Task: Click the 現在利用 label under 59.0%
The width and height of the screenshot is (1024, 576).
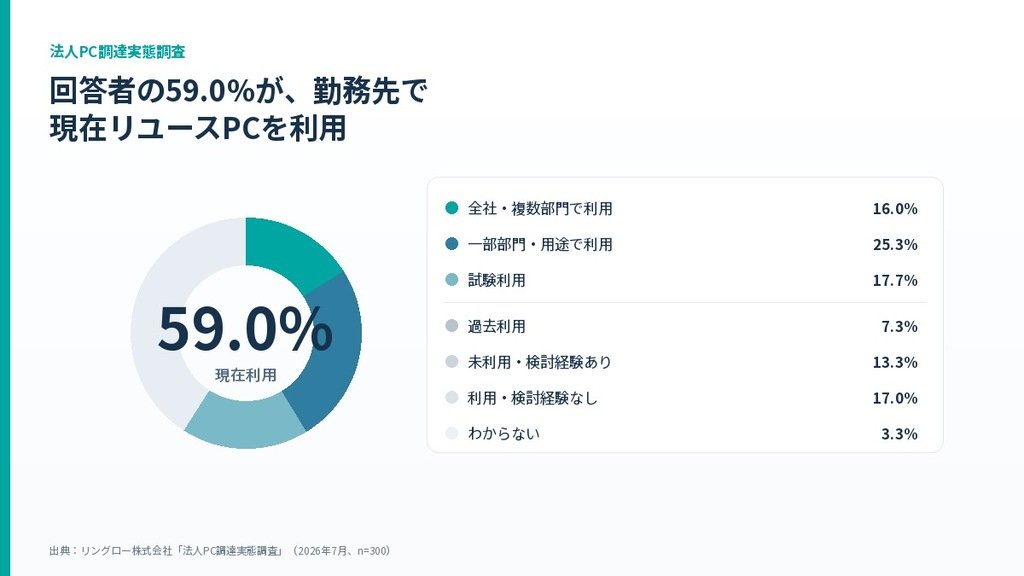Action: pyautogui.click(x=246, y=375)
